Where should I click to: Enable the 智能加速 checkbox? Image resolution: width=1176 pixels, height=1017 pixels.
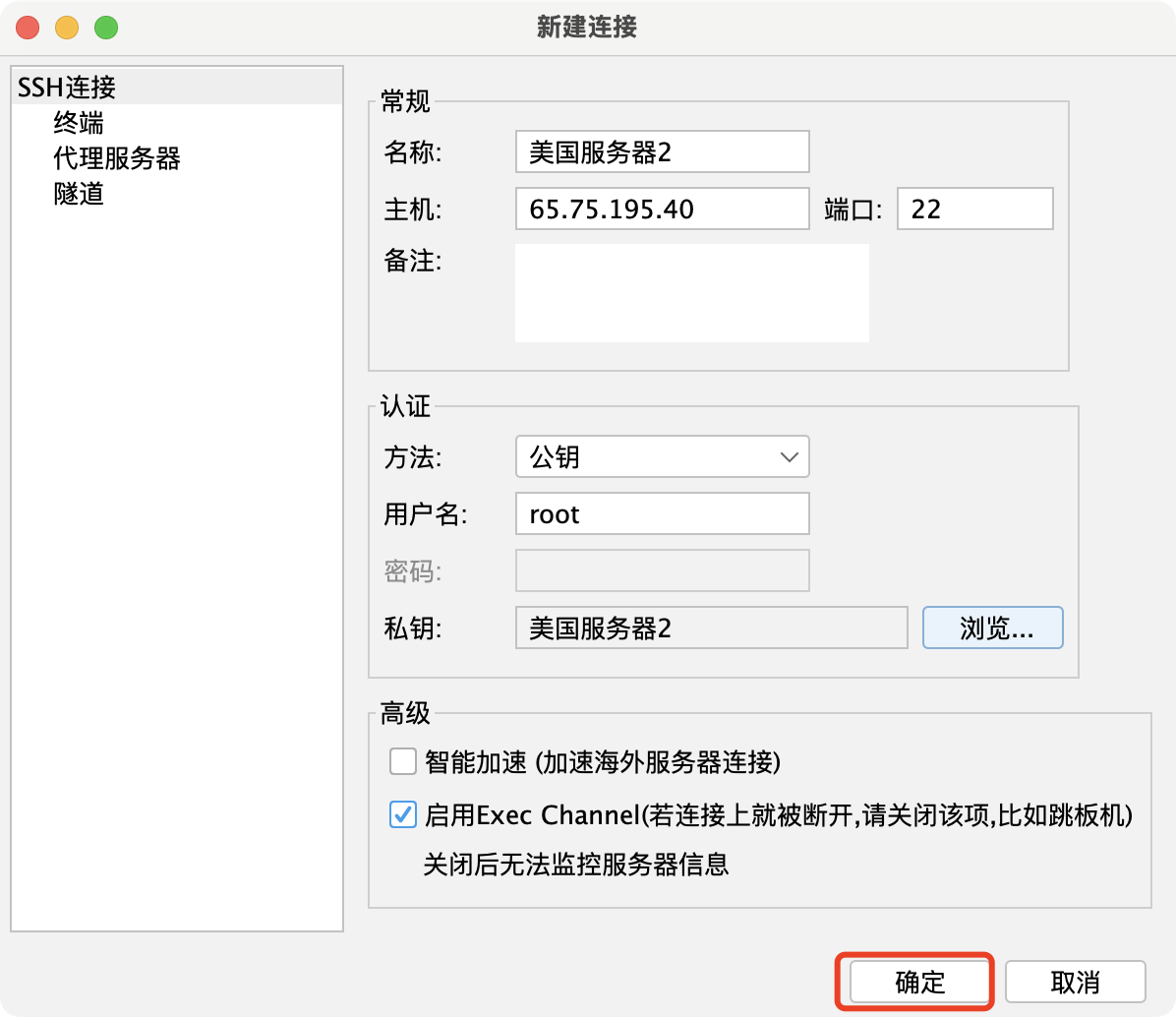[x=403, y=761]
